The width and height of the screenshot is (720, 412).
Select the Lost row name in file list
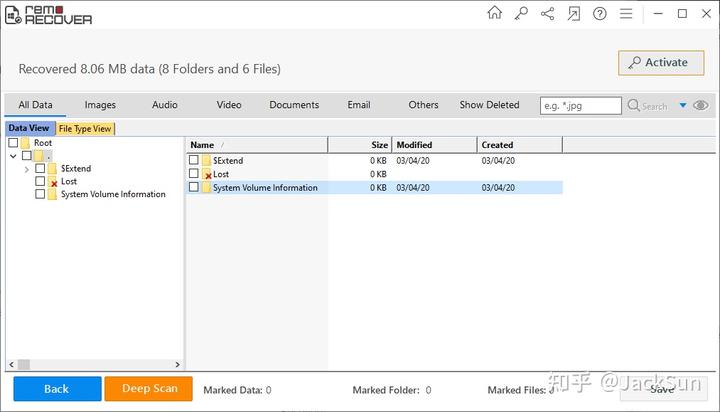(221, 174)
